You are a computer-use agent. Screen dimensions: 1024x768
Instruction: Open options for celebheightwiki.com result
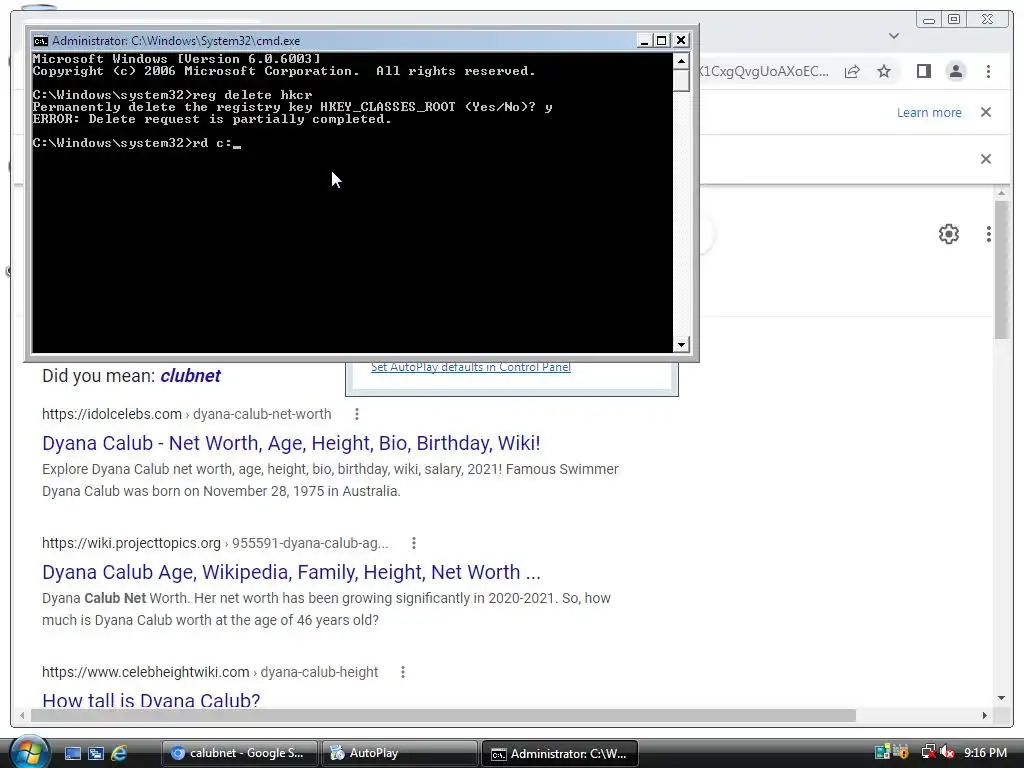click(403, 672)
